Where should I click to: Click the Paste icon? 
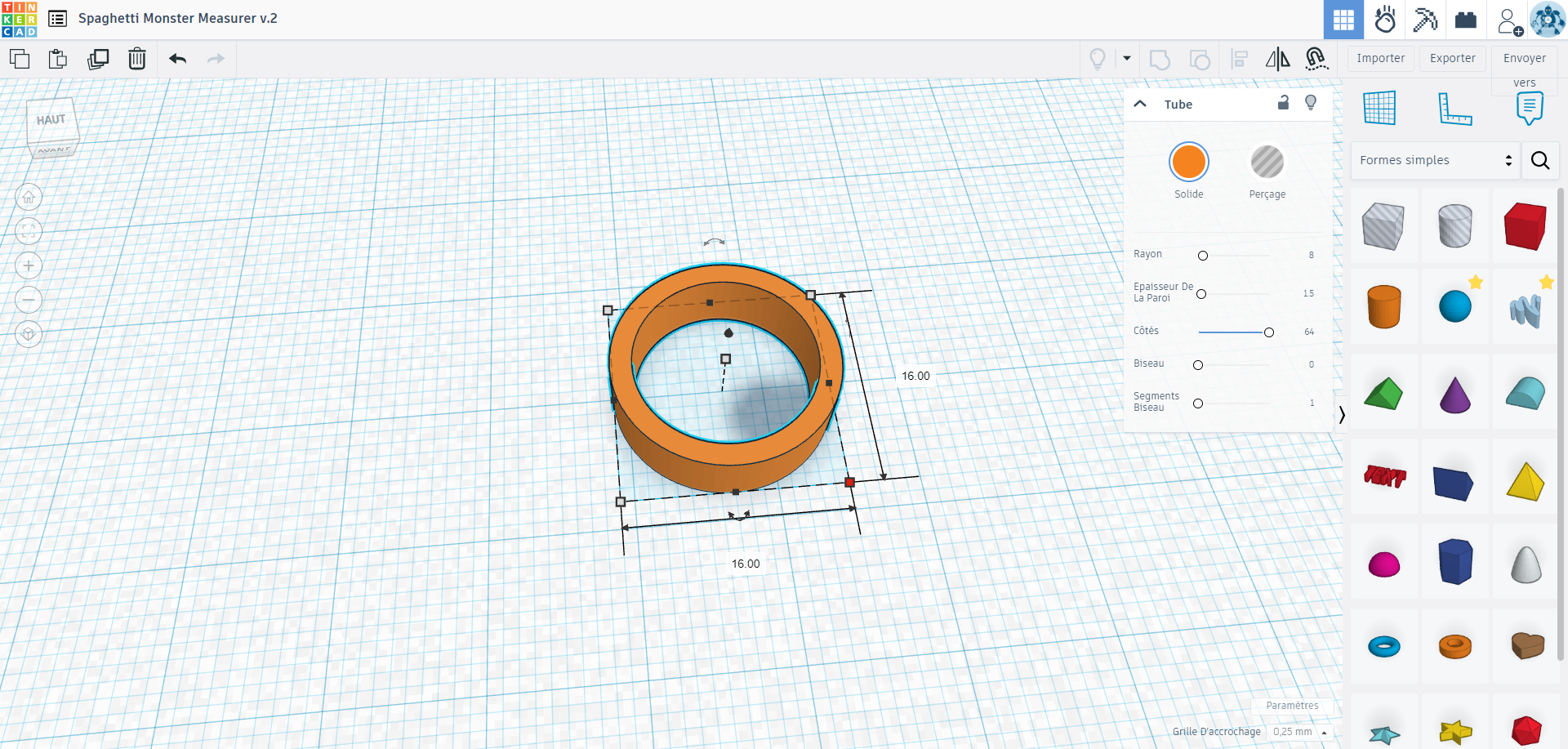(58, 59)
